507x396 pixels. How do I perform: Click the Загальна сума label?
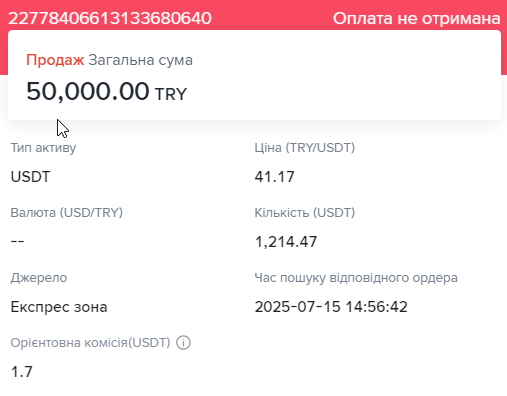140,60
